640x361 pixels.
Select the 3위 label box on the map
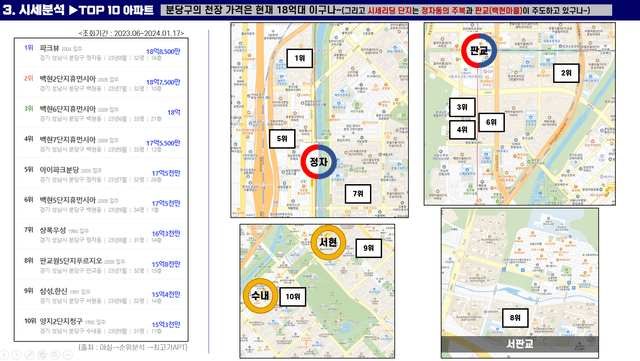(x=462, y=107)
